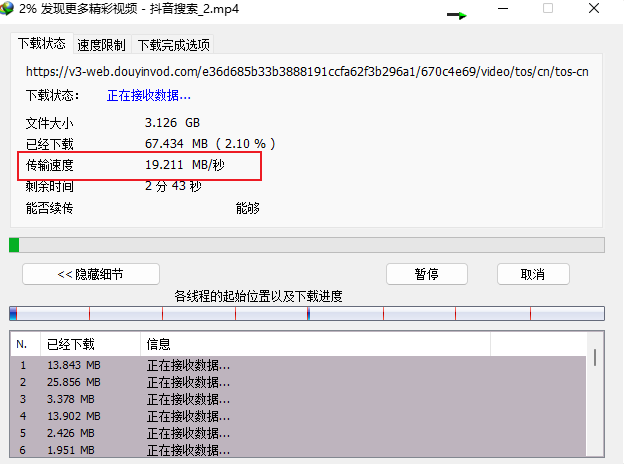The width and height of the screenshot is (624, 464).
Task: Click the 能否续传 label
Action: (x=50, y=208)
